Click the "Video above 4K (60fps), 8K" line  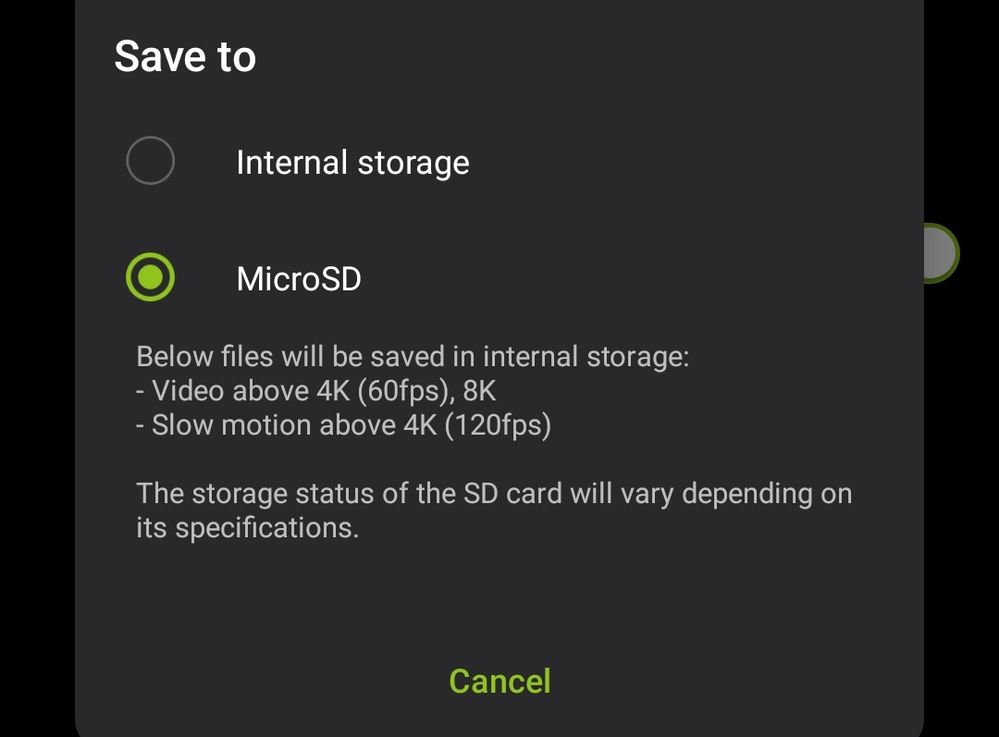(316, 391)
